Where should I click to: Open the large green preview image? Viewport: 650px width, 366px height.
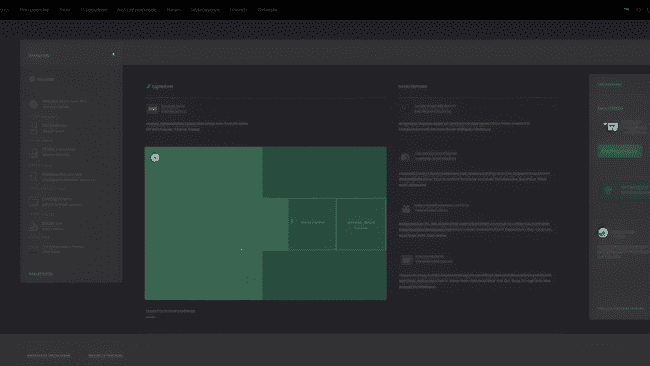pos(265,223)
